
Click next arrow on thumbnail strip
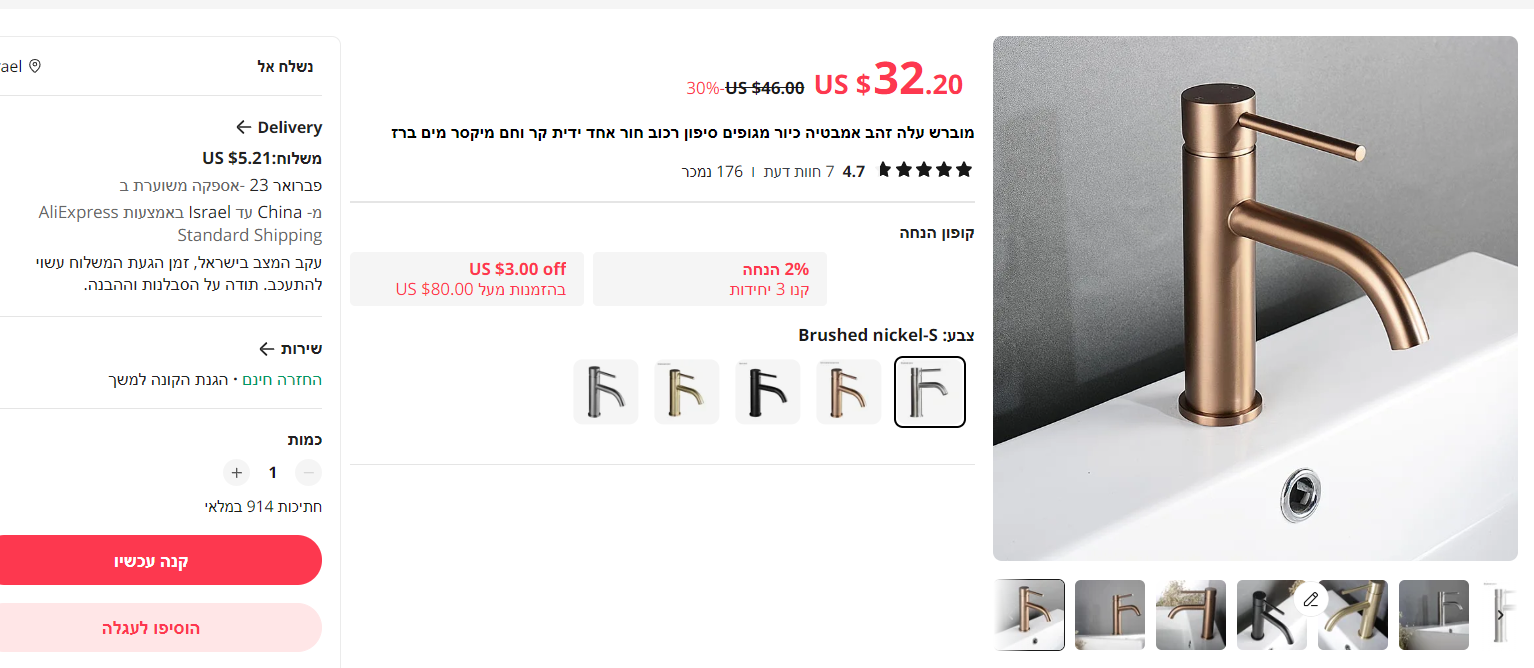[x=1500, y=615]
